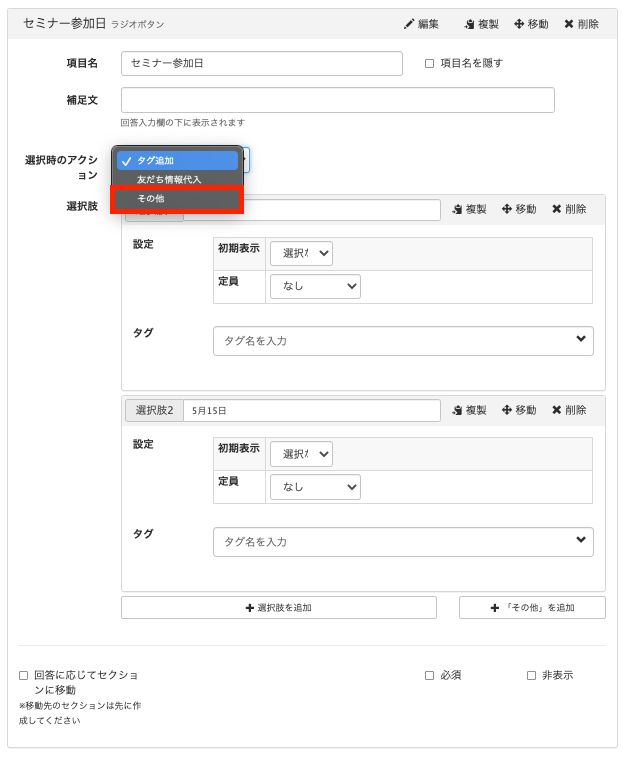Expand タグ名を入力 dropdown of first choice
The image size is (626, 758).
(x=403, y=341)
